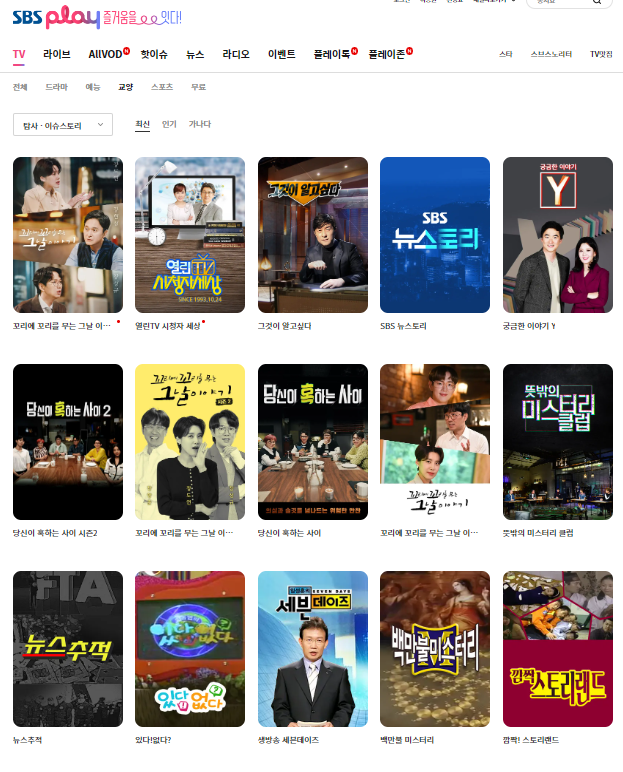Follow the 스타 link

(x=506, y=54)
